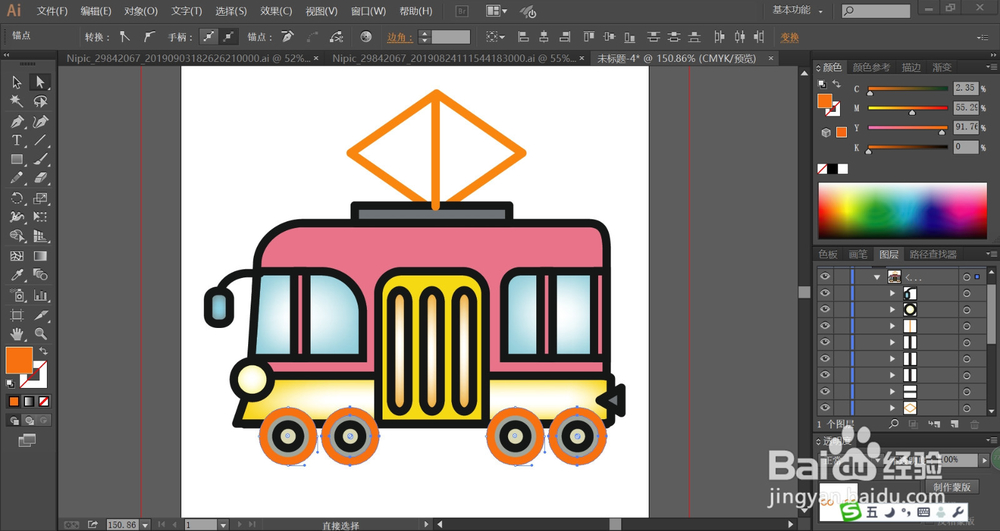Viewport: 1000px width, 531px height.
Task: Enable Draw Normal mode
Action: point(13,421)
